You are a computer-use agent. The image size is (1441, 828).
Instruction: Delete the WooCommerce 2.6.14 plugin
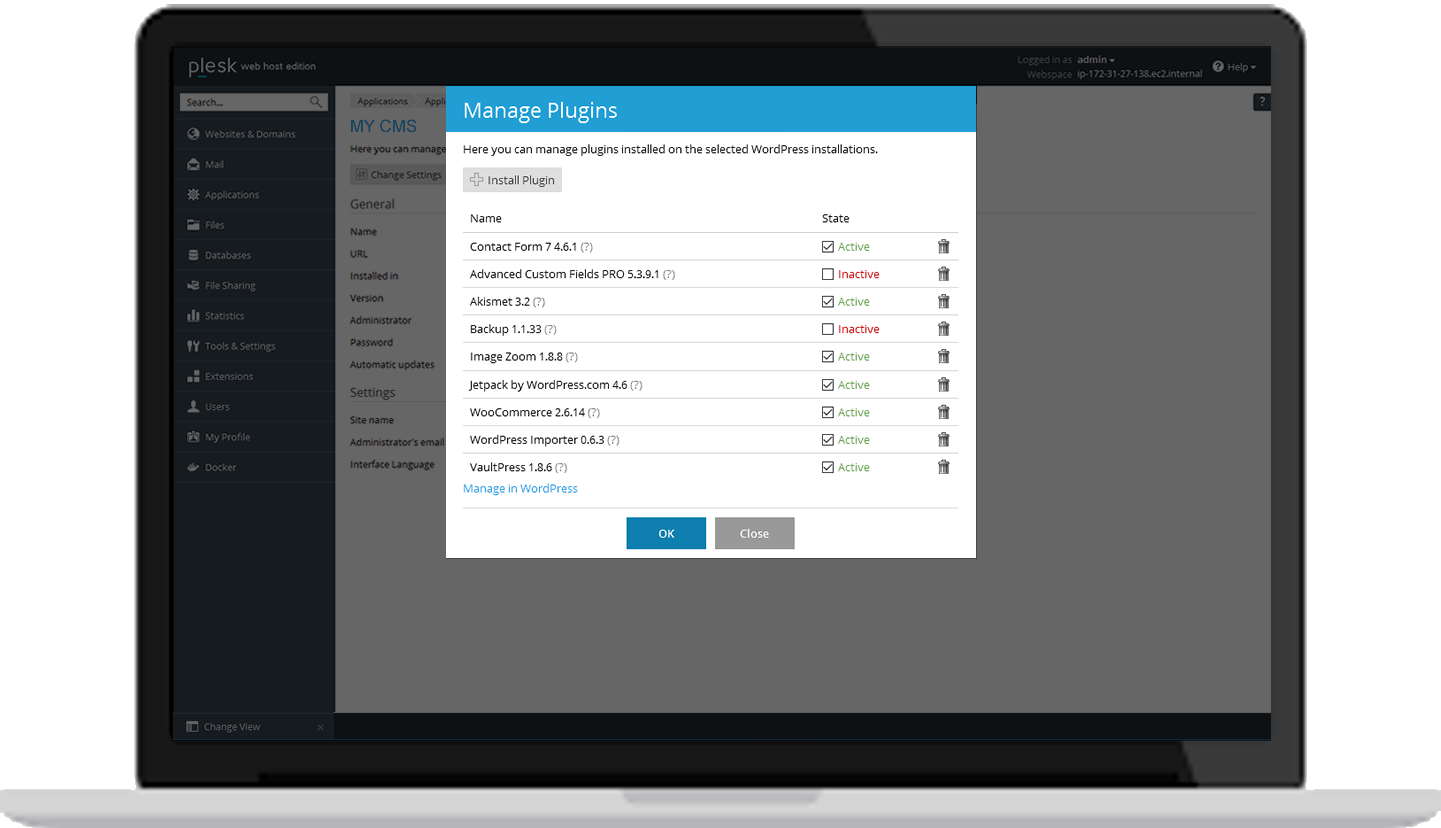click(943, 412)
